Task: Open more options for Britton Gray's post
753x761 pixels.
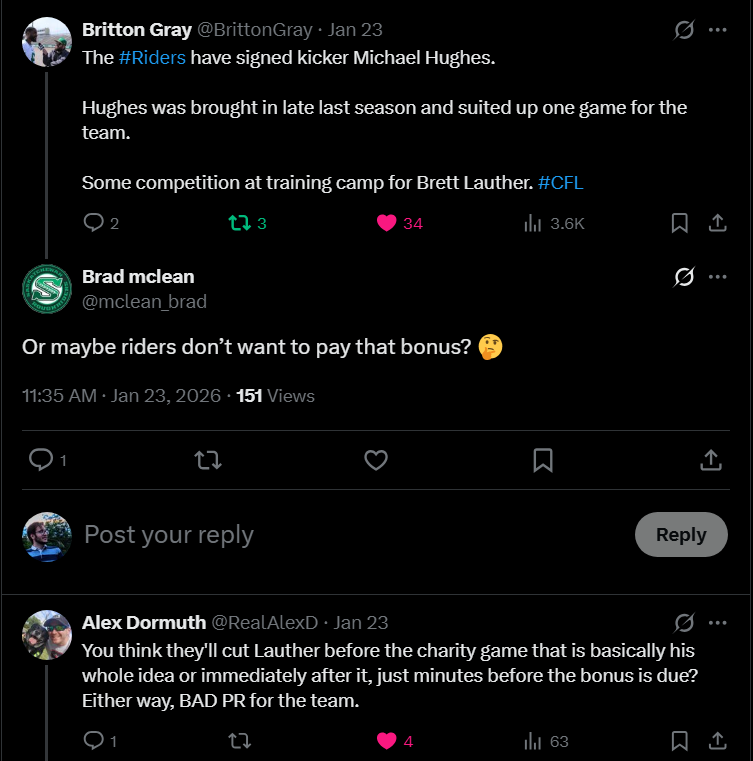Action: coord(717,30)
